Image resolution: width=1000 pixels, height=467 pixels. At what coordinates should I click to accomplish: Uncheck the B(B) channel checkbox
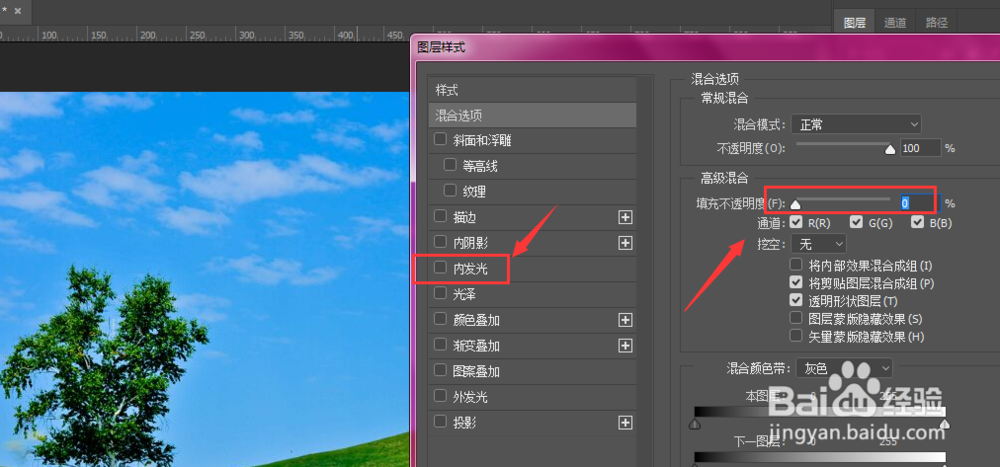(x=918, y=222)
